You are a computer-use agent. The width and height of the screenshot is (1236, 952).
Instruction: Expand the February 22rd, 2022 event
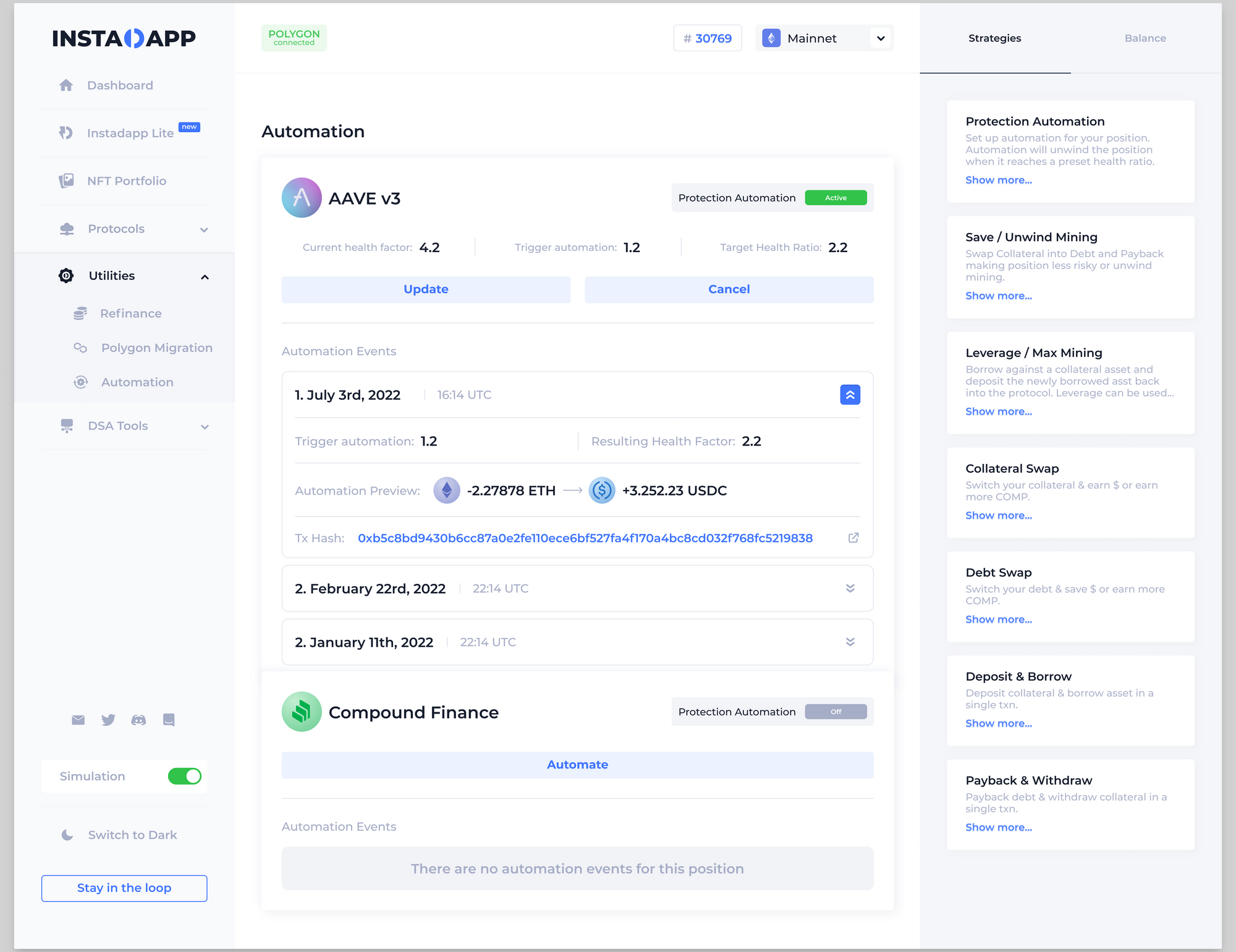(x=850, y=588)
